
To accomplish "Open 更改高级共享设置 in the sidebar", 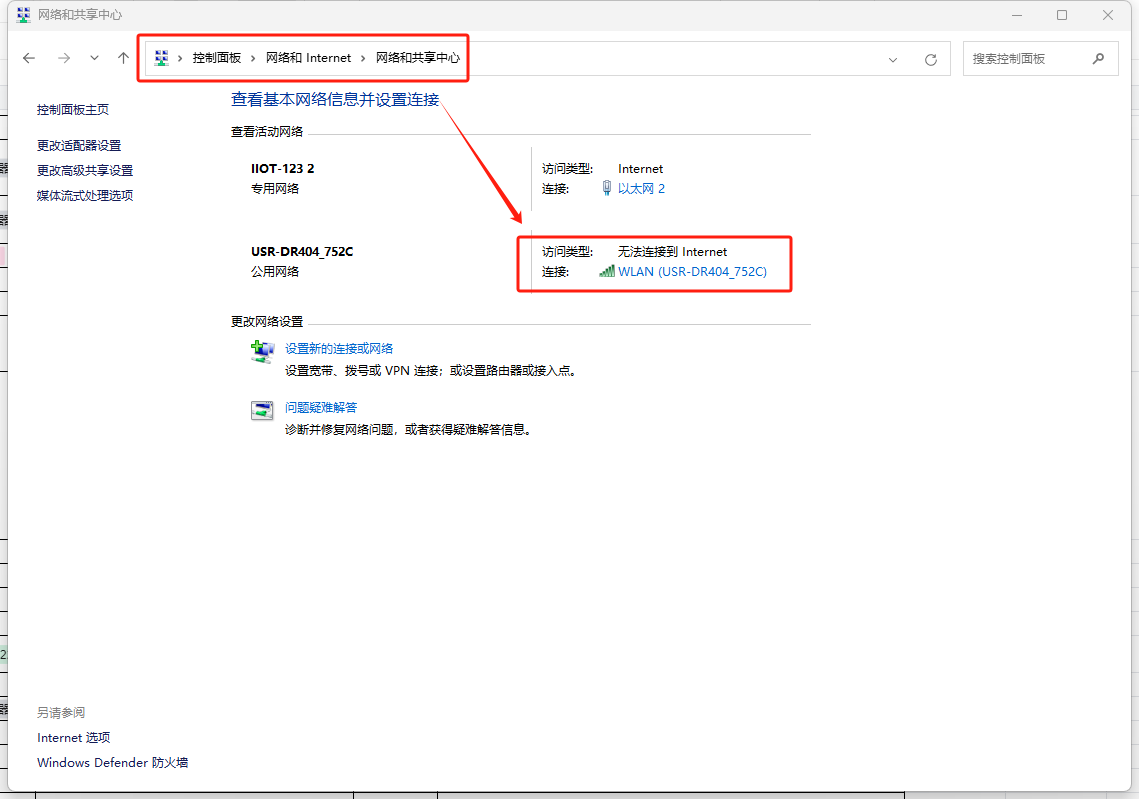I will 85,170.
